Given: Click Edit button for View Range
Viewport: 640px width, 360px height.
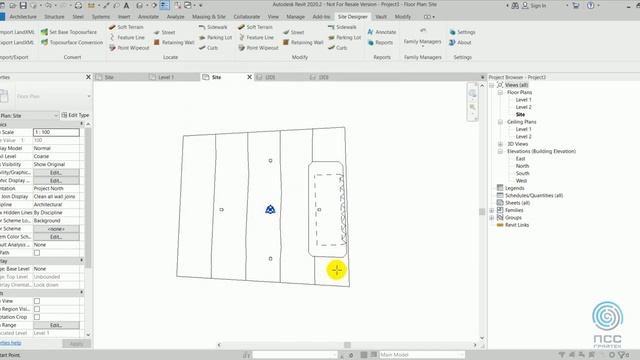Looking at the screenshot, I should [x=56, y=325].
